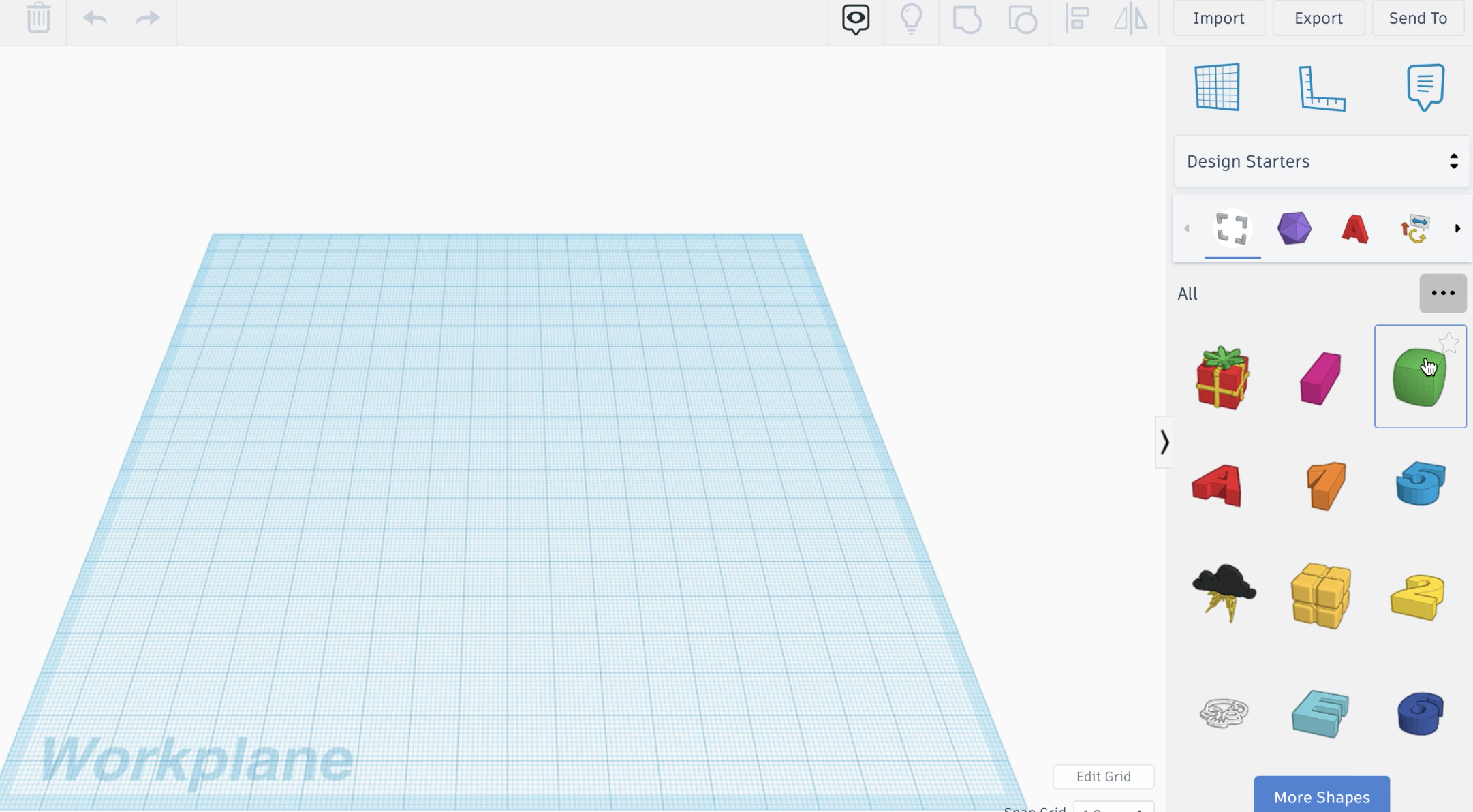The width and height of the screenshot is (1473, 812).
Task: Click the Edit Grid button
Action: (1103, 777)
